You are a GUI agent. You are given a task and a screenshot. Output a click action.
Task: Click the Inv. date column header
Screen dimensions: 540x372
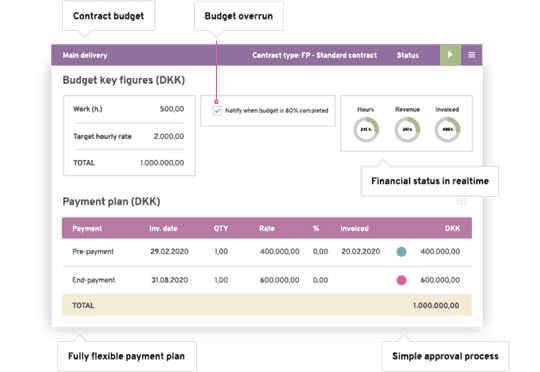click(163, 228)
